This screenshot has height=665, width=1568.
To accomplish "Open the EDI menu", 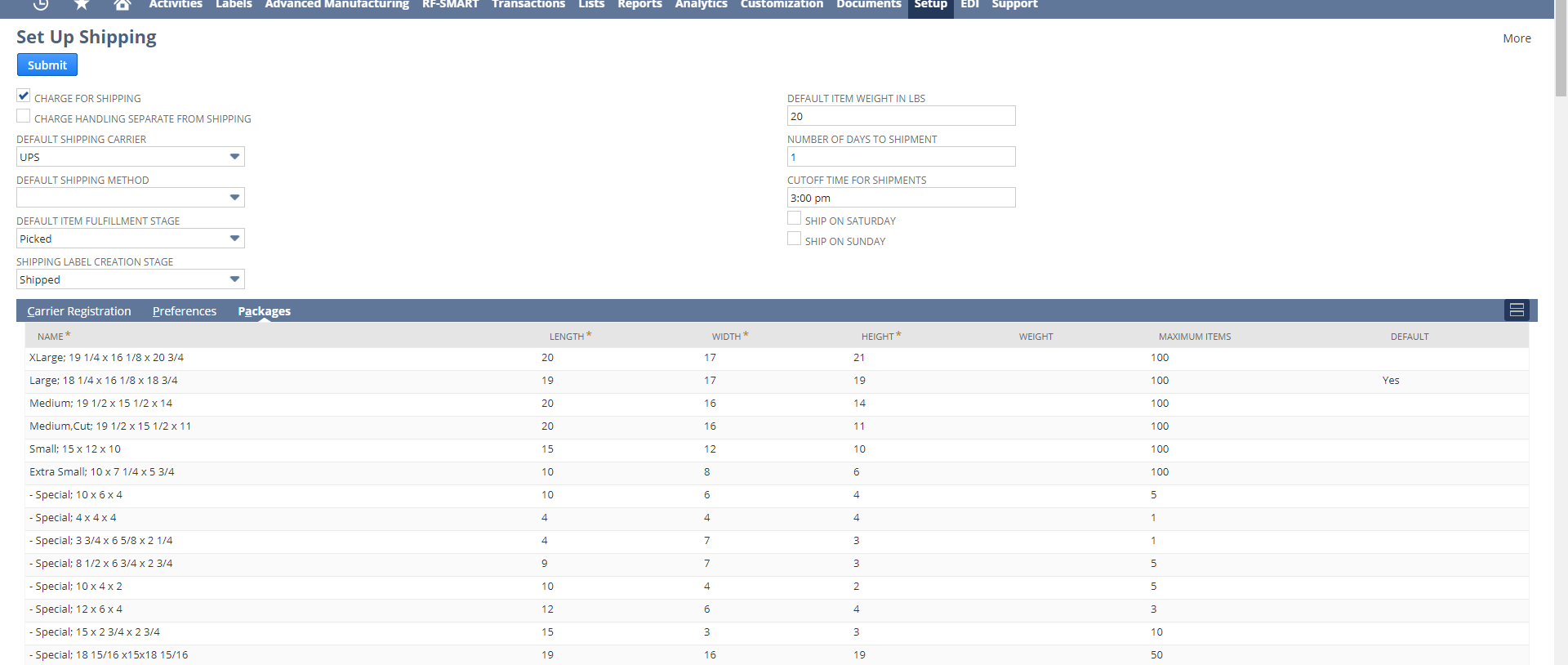I will click(x=969, y=5).
